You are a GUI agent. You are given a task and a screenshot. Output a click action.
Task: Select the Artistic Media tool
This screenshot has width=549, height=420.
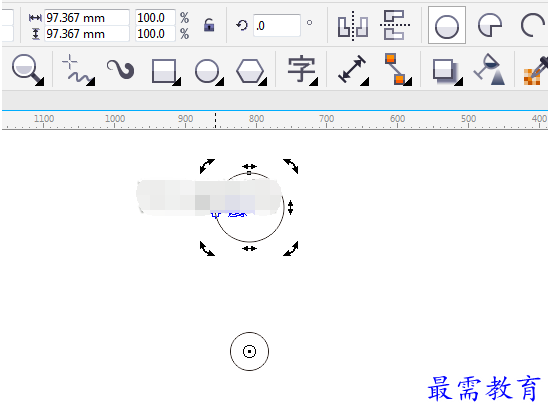click(x=121, y=69)
